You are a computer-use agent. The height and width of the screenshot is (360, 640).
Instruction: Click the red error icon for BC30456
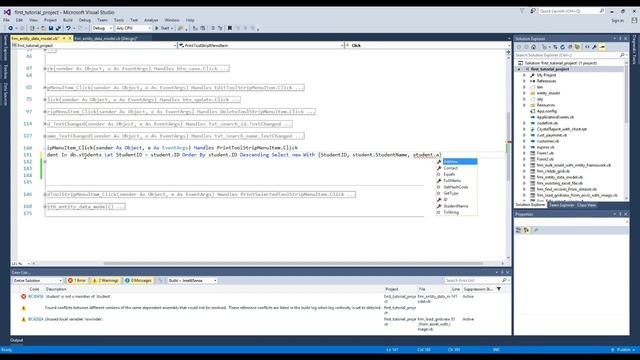point(24,297)
